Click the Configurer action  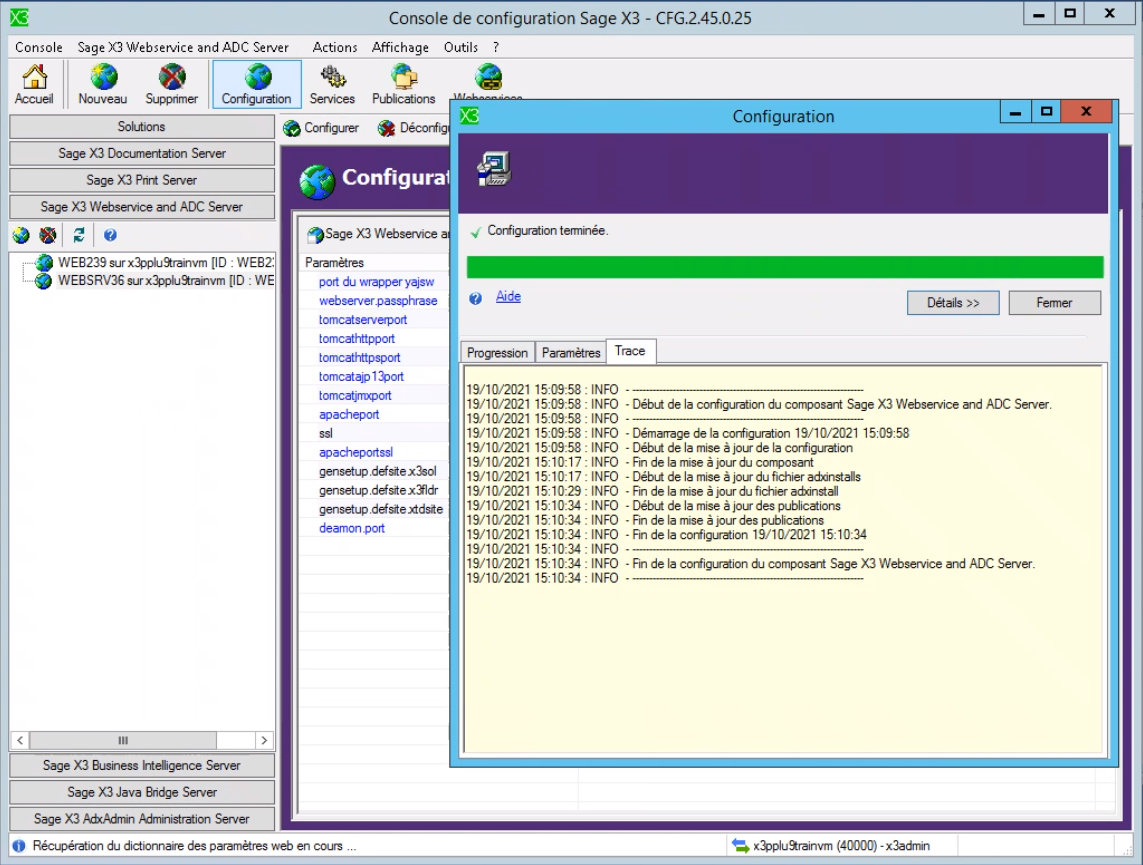[321, 128]
